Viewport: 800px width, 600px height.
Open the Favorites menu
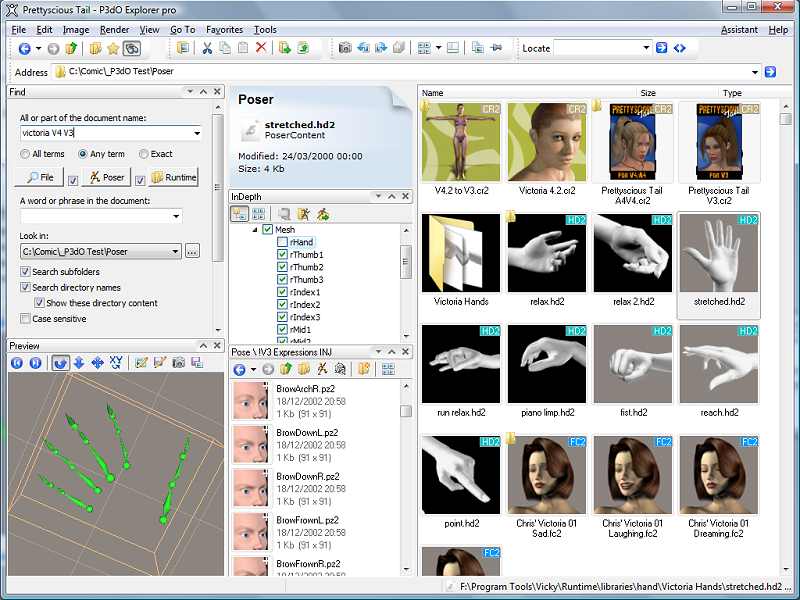tap(224, 30)
